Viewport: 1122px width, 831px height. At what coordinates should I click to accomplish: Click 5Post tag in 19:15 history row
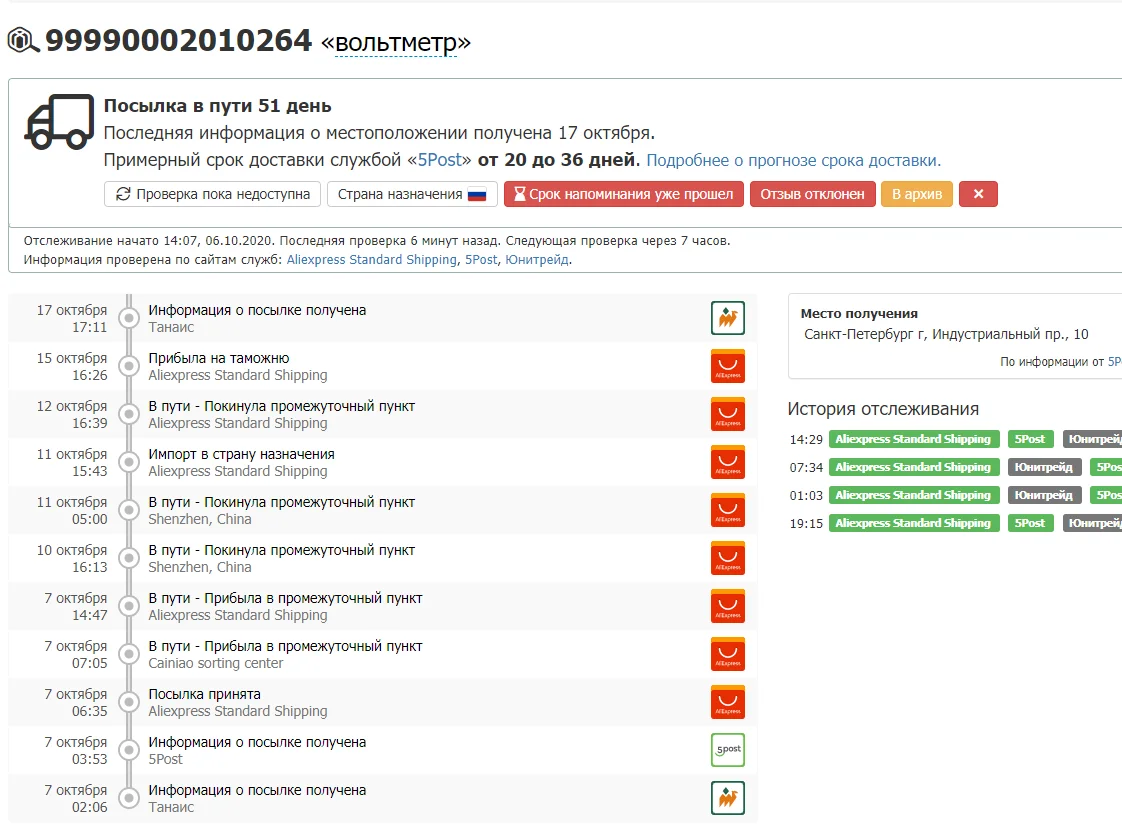point(1030,523)
